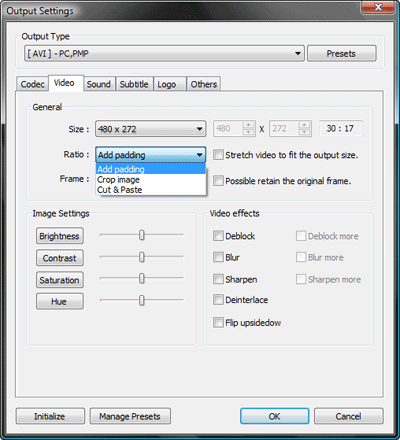This screenshot has height=440, width=400.
Task: Open the Output Type AVI dropdown
Action: coord(164,53)
